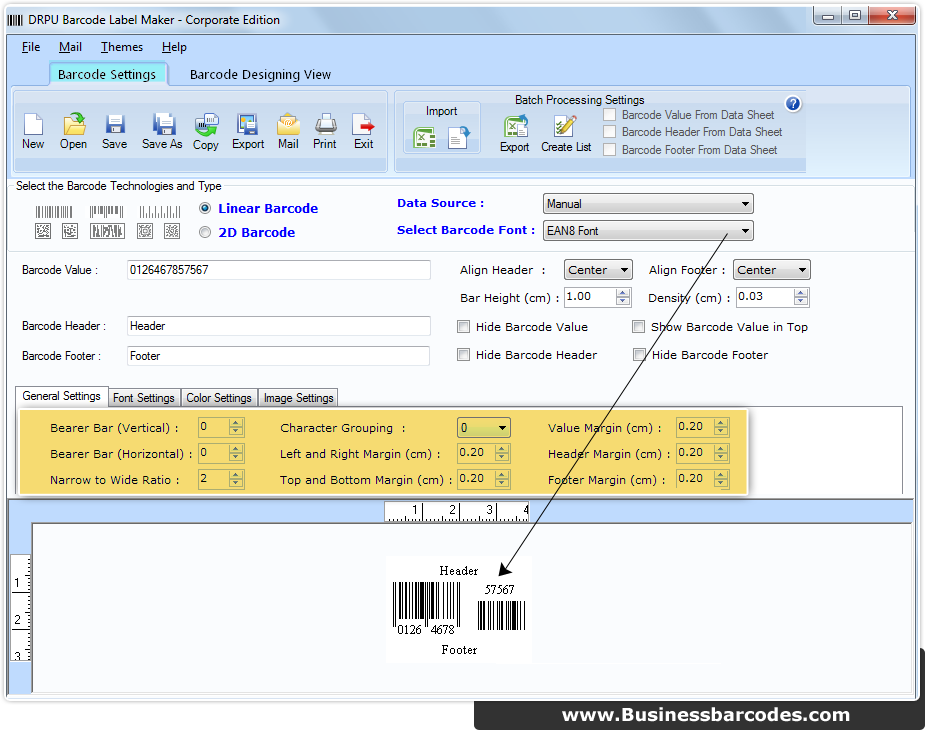Click the toolbar Export image icon
Image resolution: width=925 pixels, height=730 pixels.
pyautogui.click(x=247, y=125)
